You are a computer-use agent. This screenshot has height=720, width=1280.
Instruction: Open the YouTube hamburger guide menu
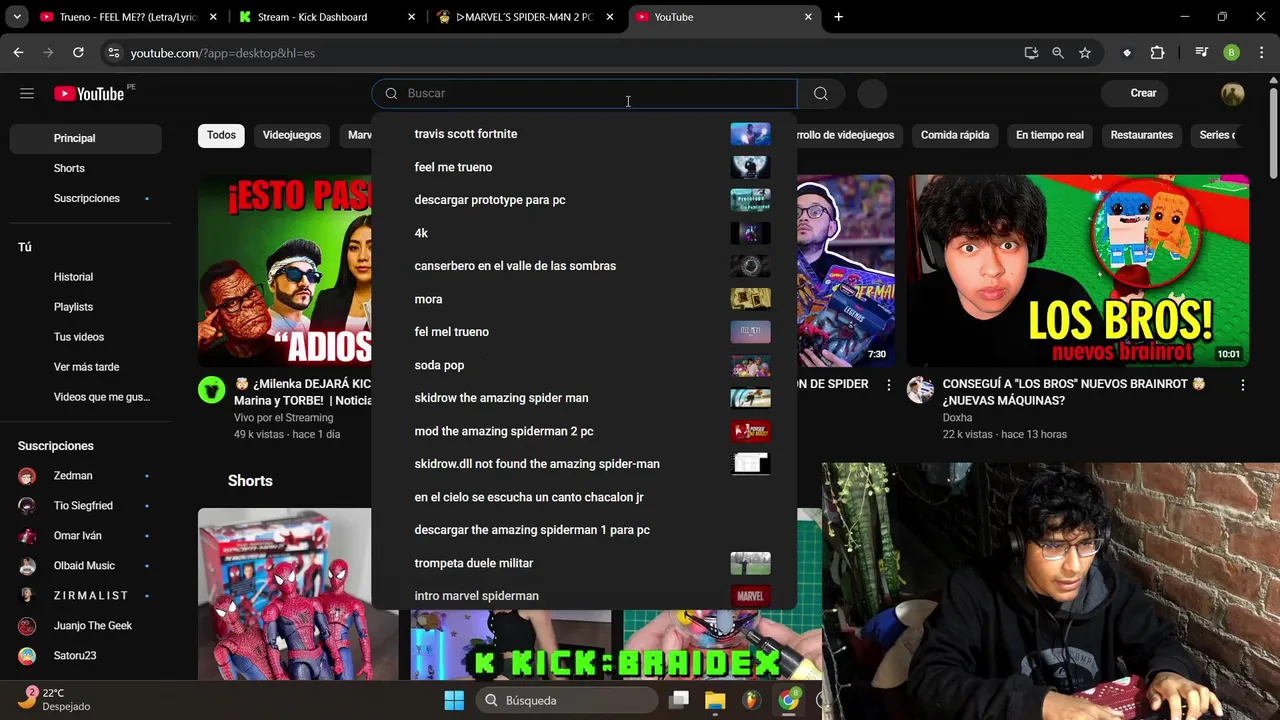tap(27, 93)
